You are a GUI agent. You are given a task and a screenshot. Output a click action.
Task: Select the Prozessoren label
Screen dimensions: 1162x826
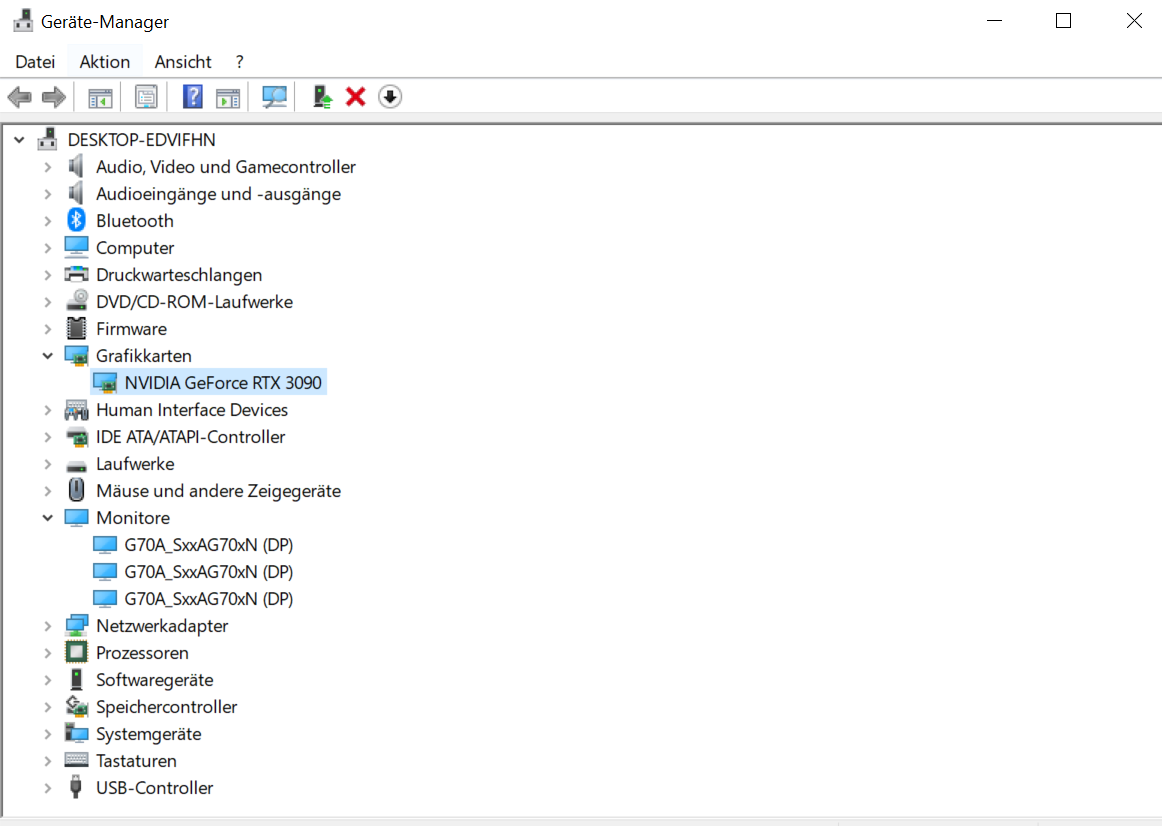point(142,653)
